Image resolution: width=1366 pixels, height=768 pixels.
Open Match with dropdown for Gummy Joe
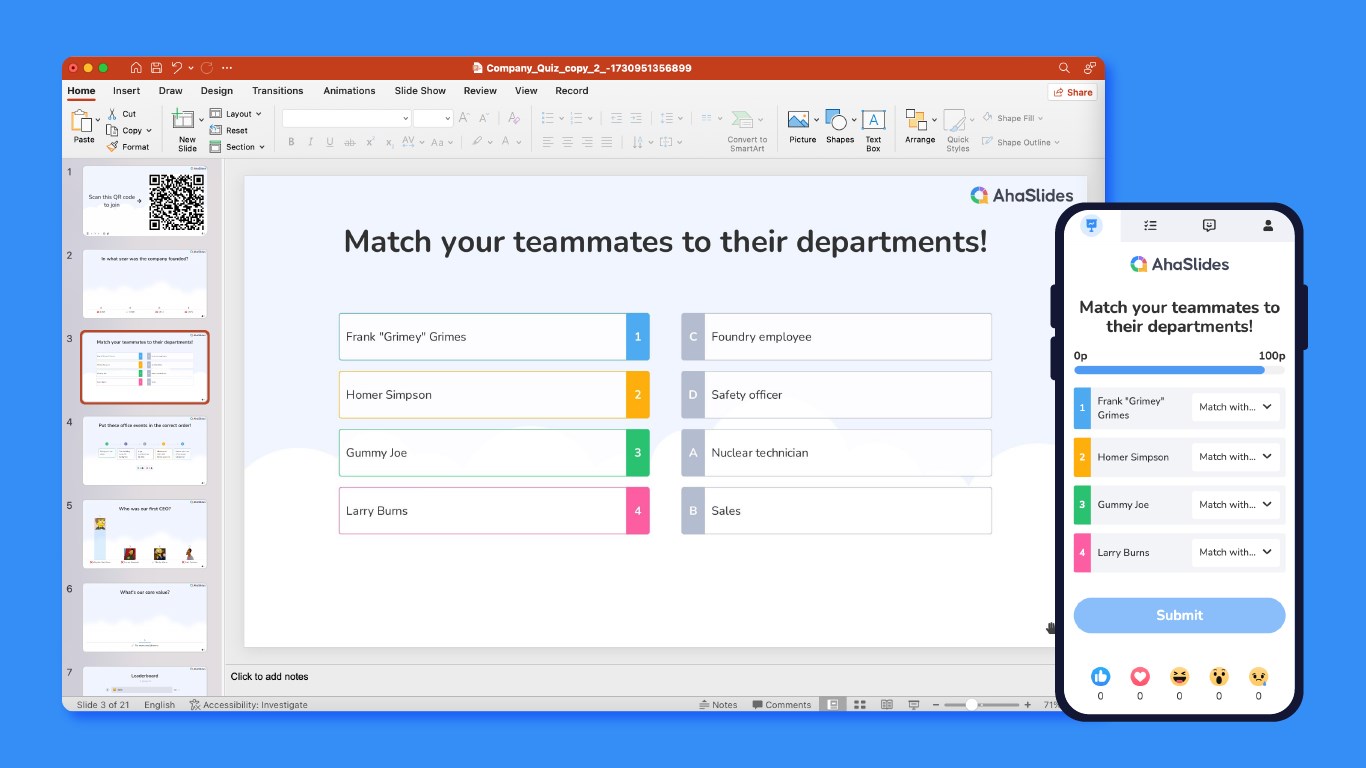(x=1235, y=504)
